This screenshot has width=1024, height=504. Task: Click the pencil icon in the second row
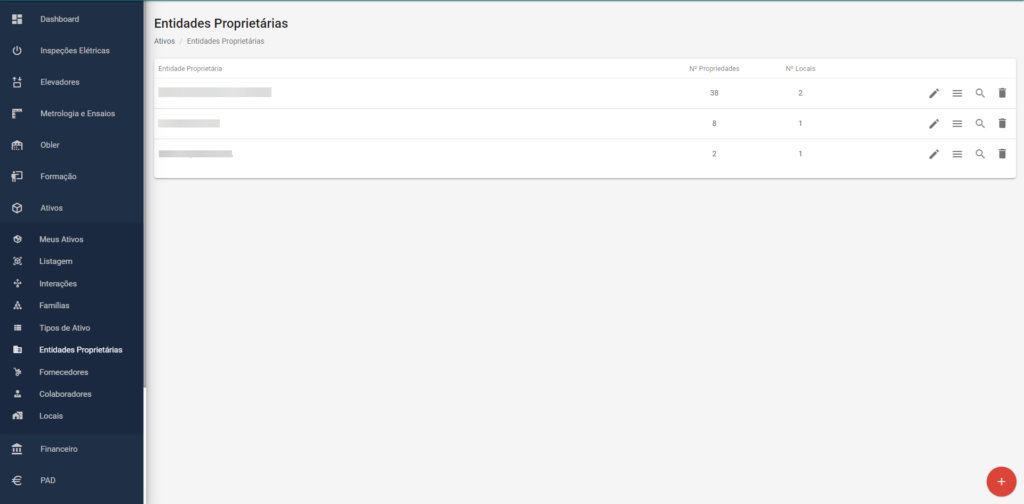point(934,123)
